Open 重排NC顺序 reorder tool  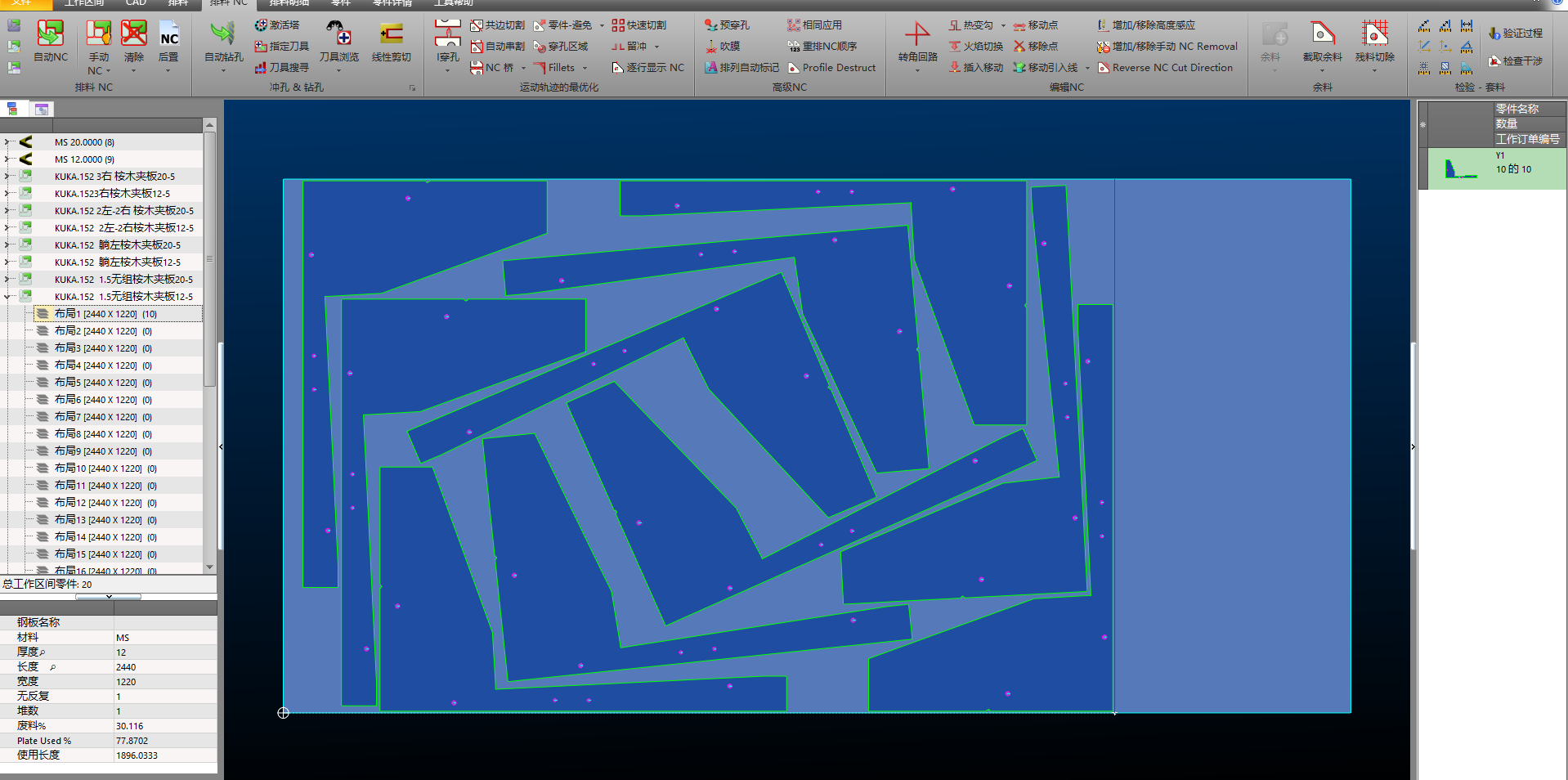(x=822, y=47)
